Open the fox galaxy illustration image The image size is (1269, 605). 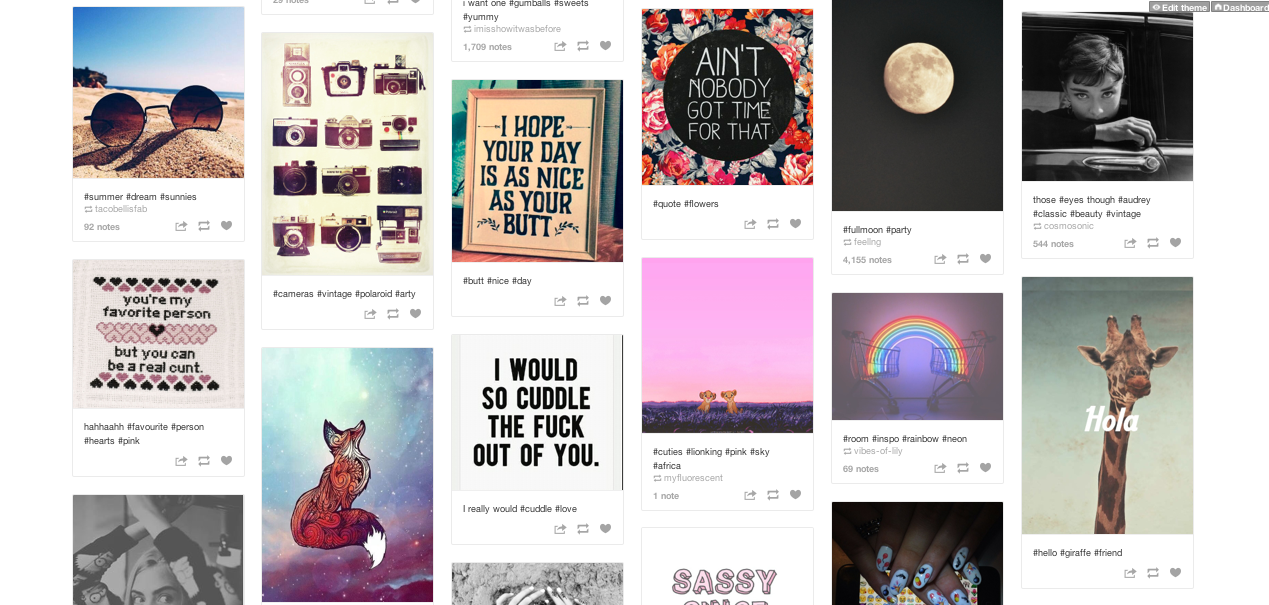(x=348, y=475)
